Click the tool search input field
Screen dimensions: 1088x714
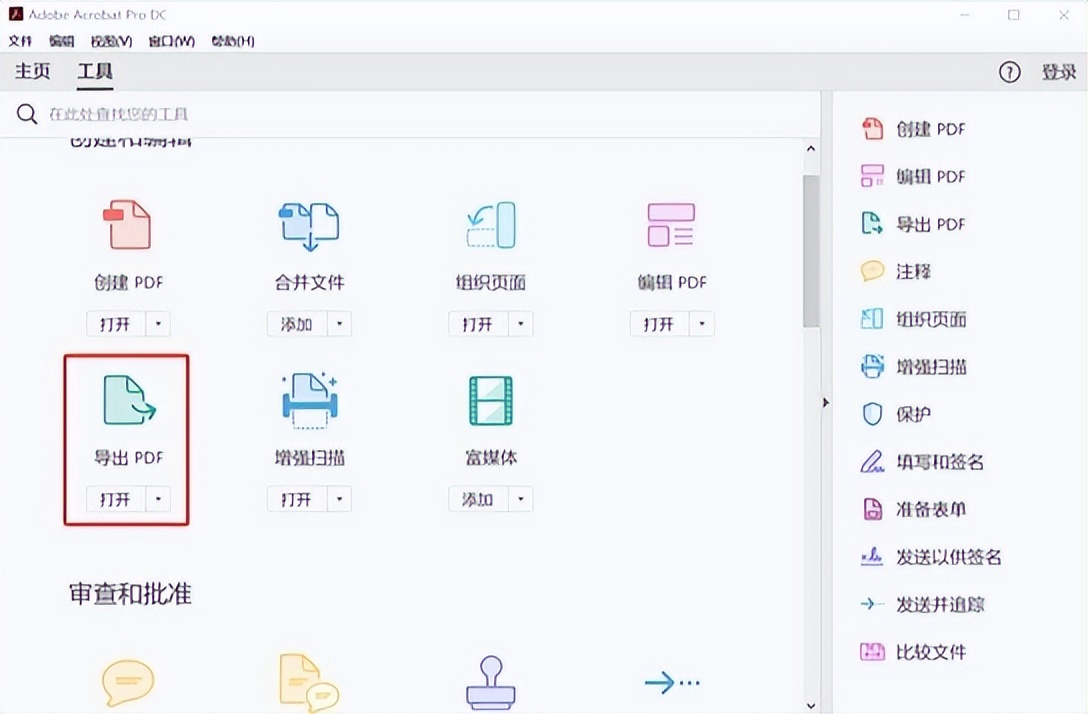400,114
